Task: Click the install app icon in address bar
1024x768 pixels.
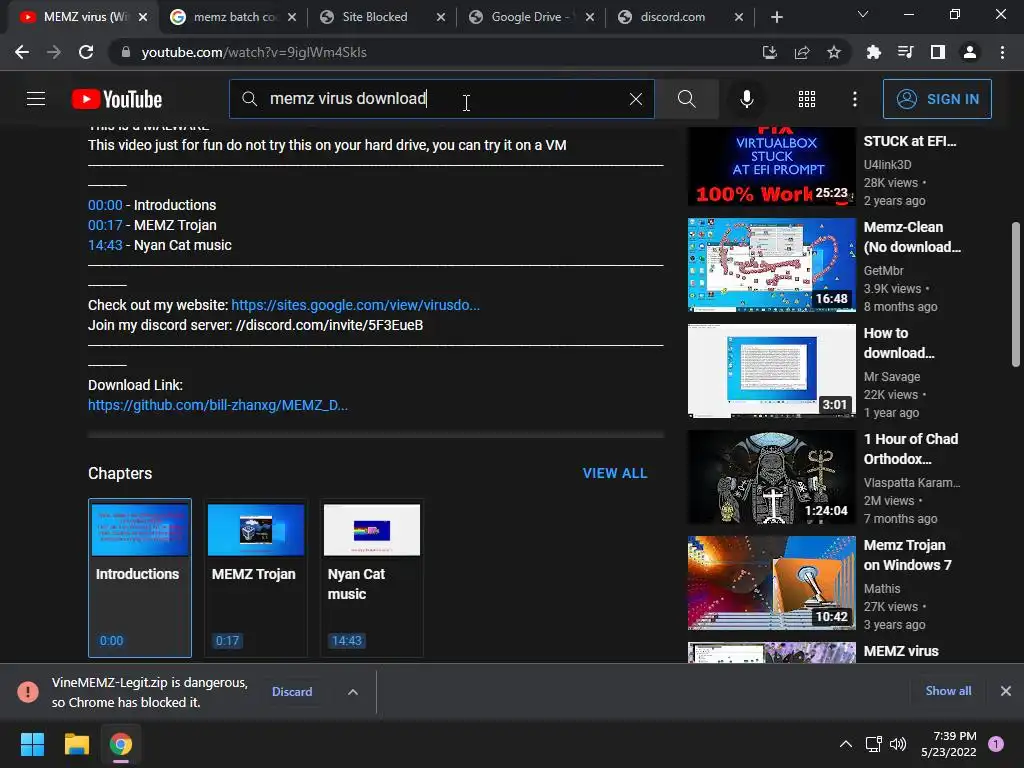Action: 770,52
